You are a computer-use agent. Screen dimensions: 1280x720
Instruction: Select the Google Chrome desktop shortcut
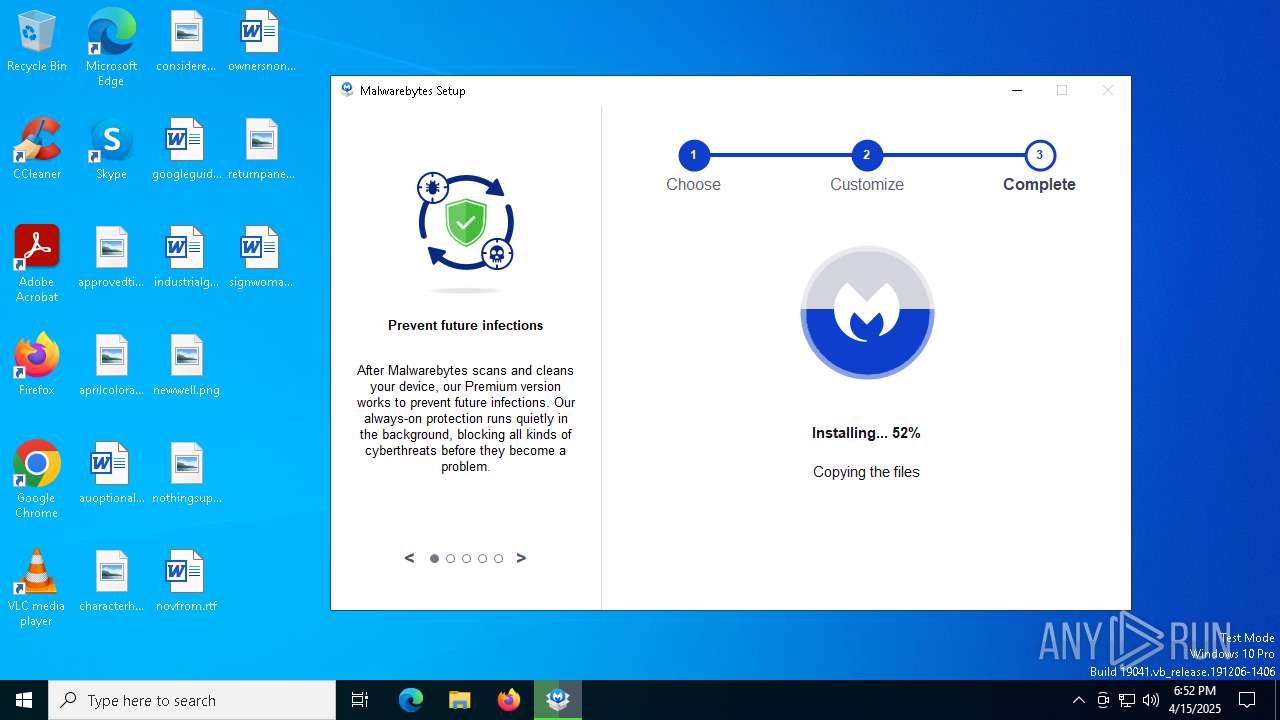pyautogui.click(x=37, y=479)
